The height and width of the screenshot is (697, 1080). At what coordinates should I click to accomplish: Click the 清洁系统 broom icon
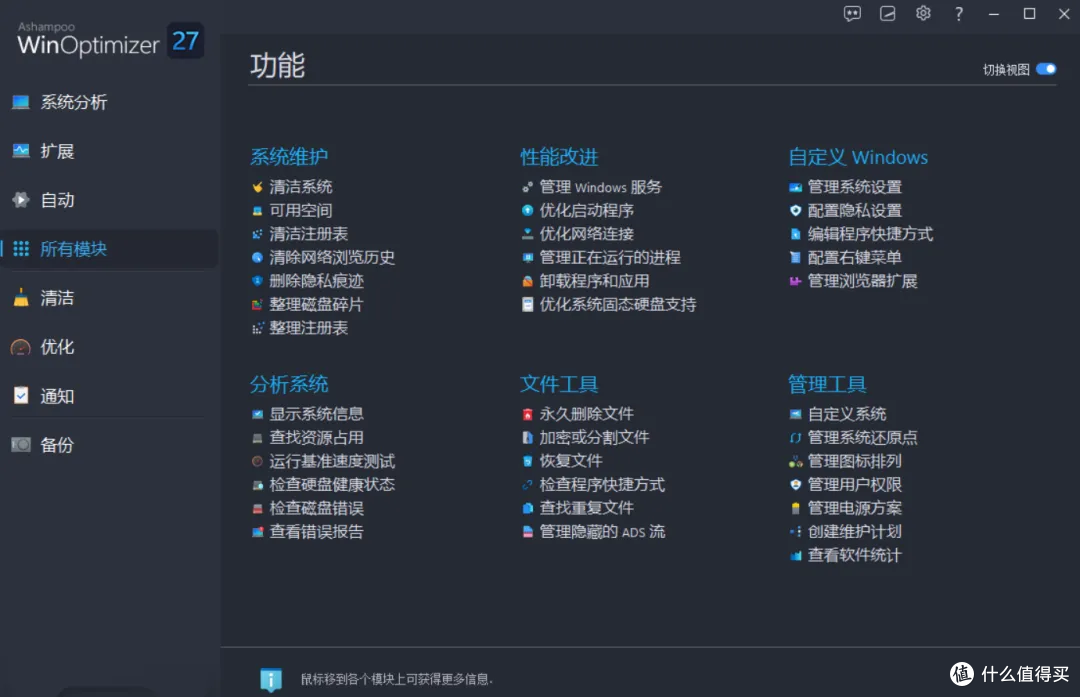(257, 187)
